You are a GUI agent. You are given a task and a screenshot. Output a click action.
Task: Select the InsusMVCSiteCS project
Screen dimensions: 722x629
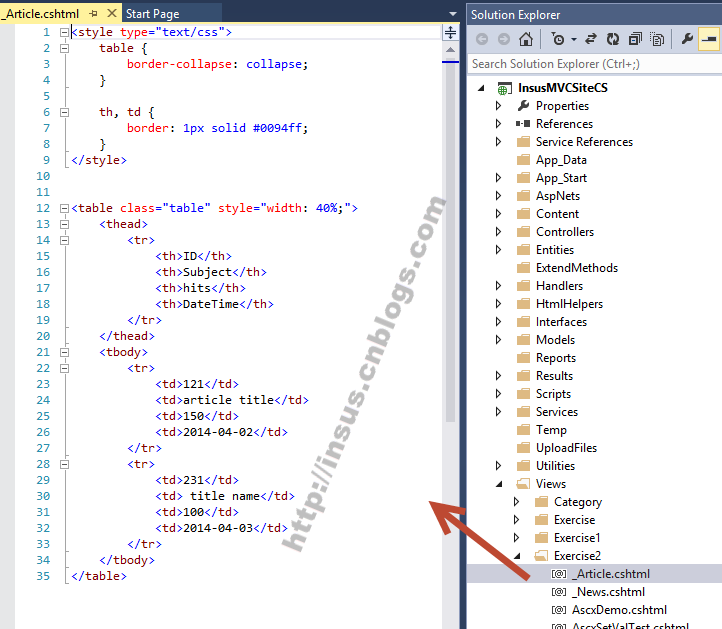[562, 88]
